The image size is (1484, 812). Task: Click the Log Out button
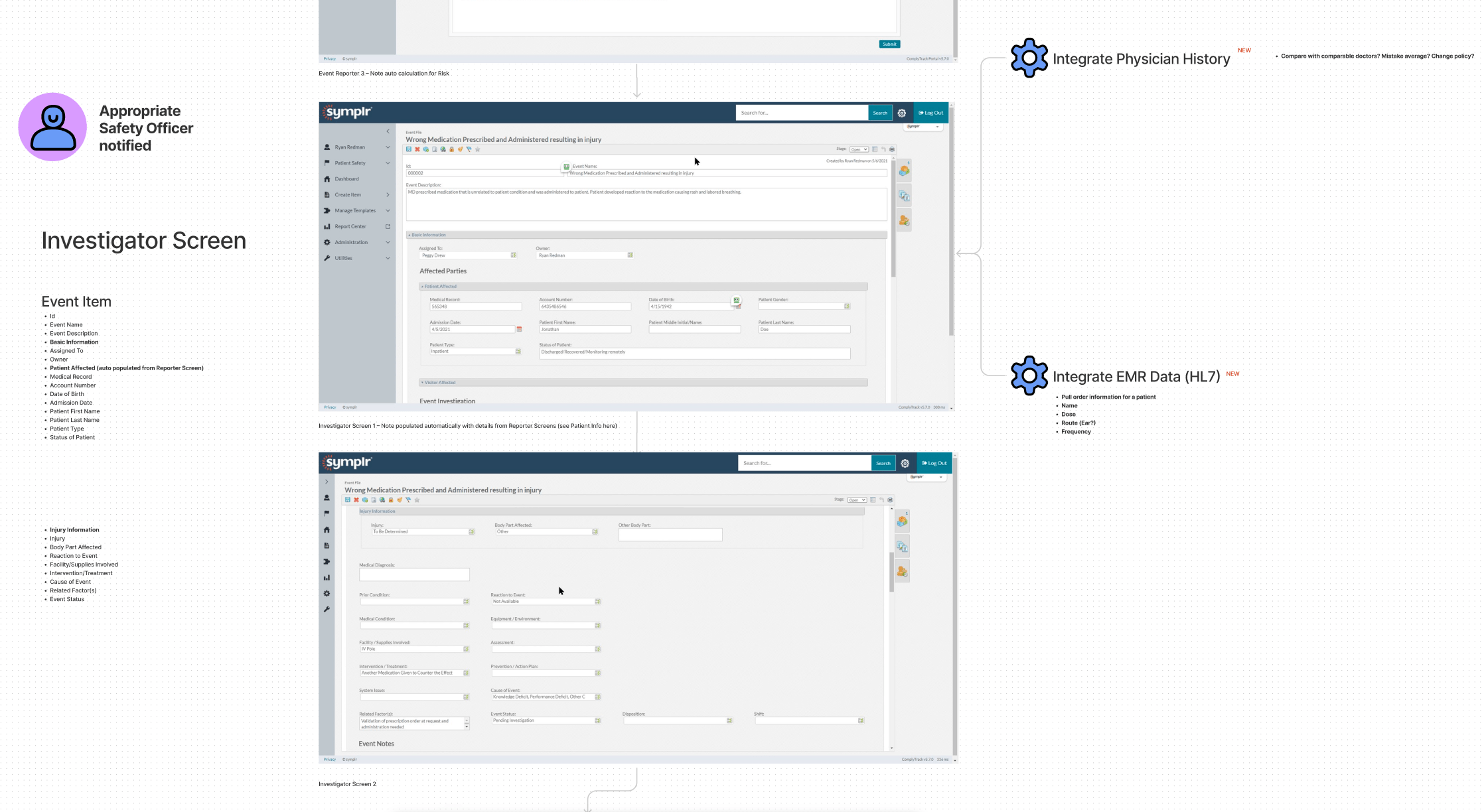[x=931, y=113]
